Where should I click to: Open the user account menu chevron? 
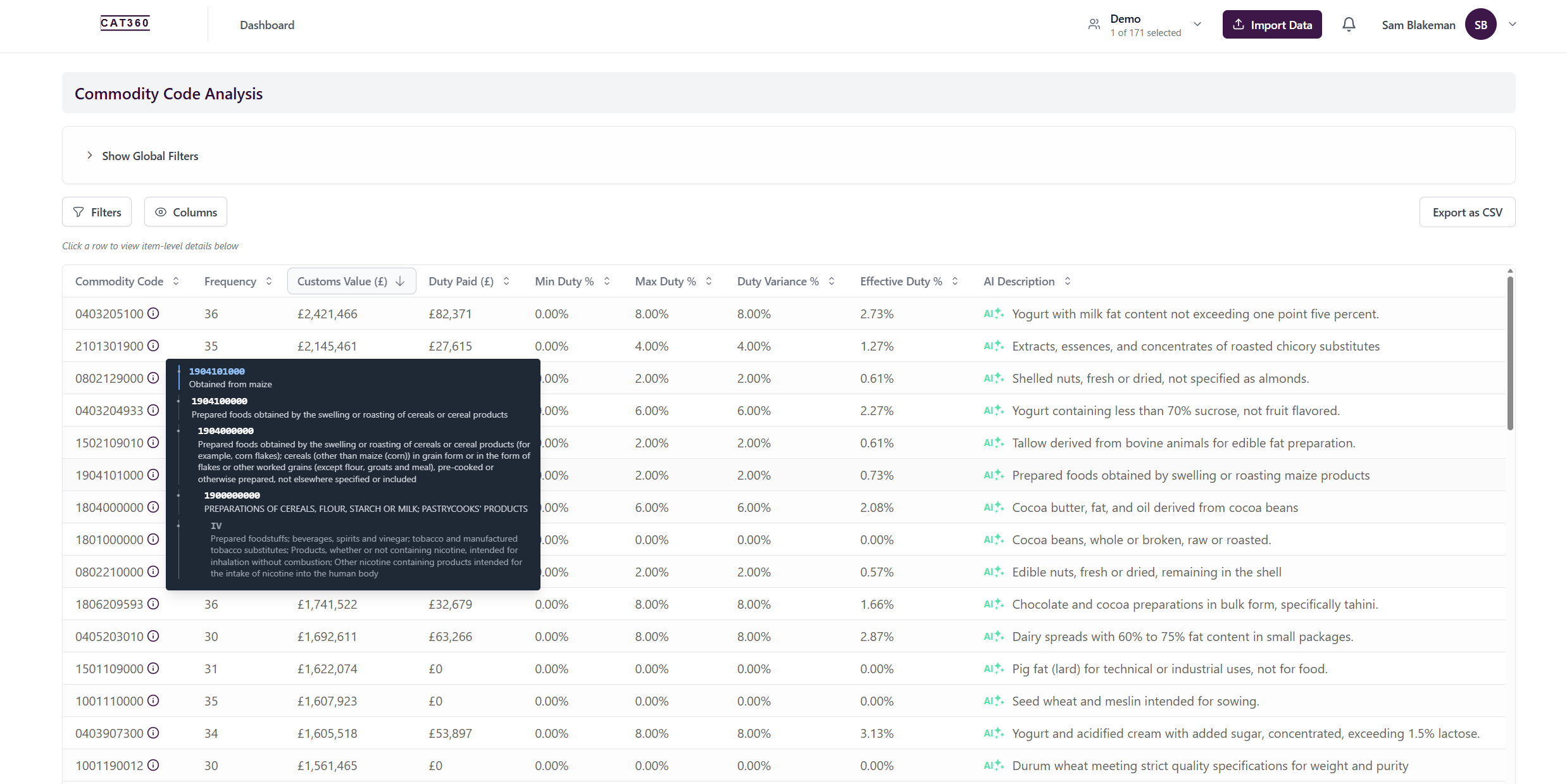coord(1512,25)
